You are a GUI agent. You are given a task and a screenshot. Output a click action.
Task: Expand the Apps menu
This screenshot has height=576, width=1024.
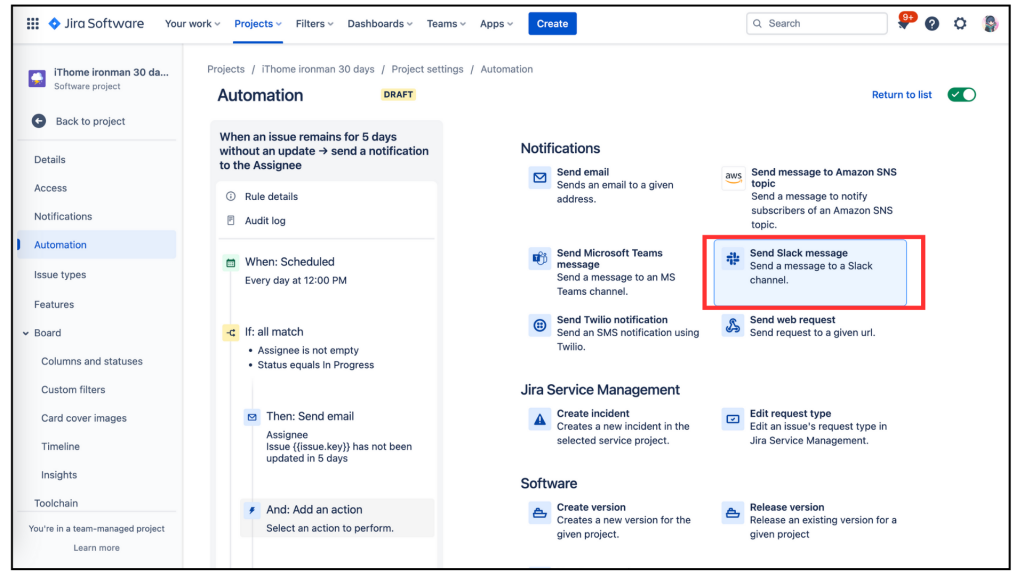click(x=496, y=24)
